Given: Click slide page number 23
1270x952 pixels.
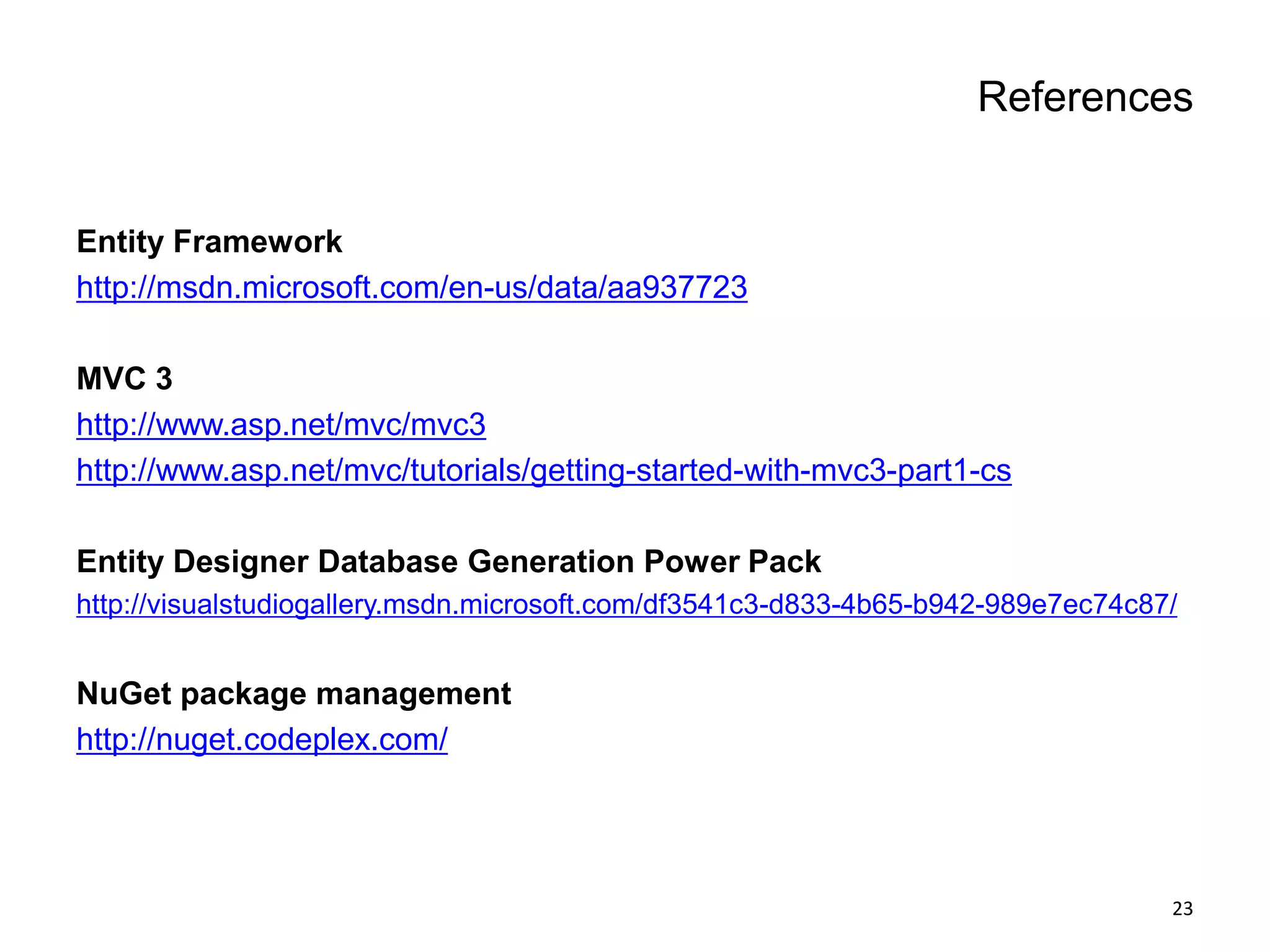Looking at the screenshot, I should point(1182,909).
